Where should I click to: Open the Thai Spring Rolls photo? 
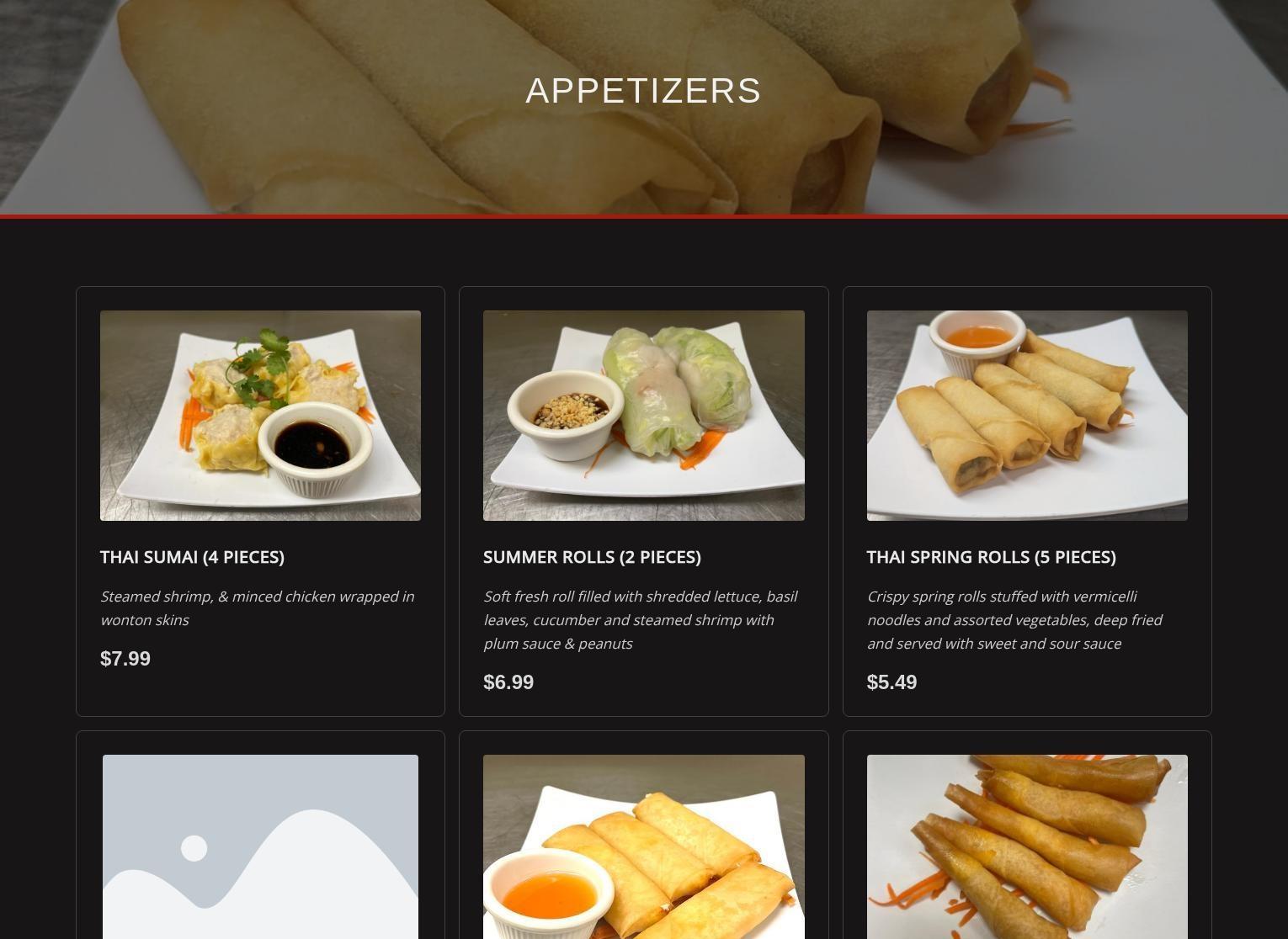tap(1027, 416)
